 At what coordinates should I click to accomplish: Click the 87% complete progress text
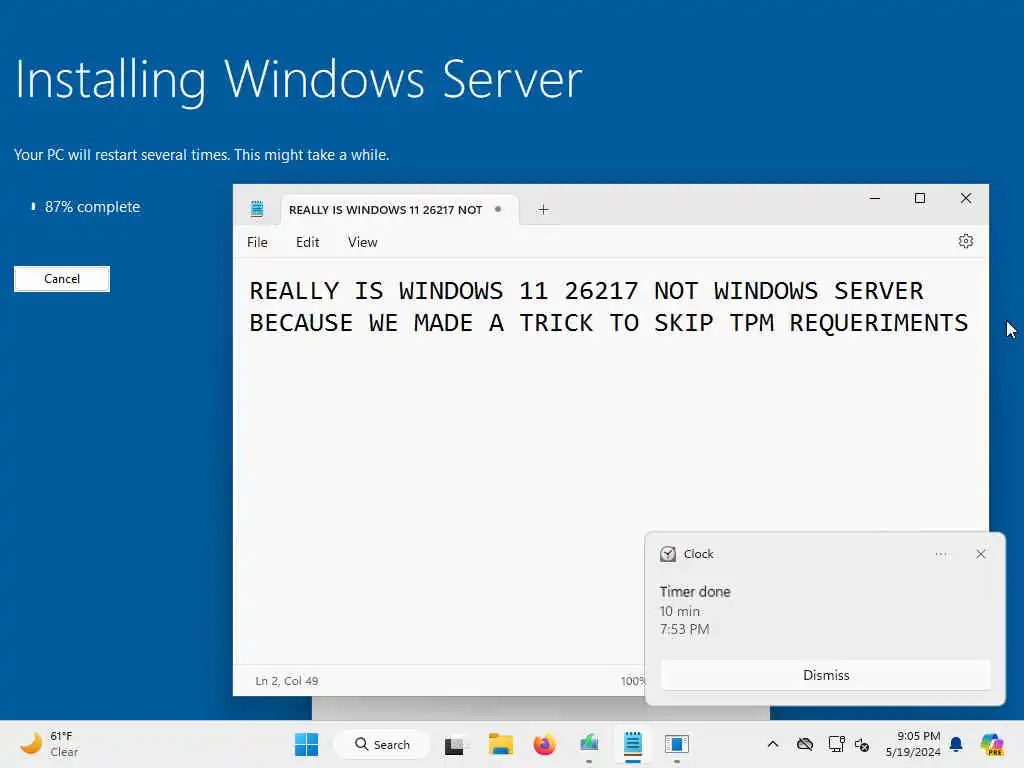[92, 207]
